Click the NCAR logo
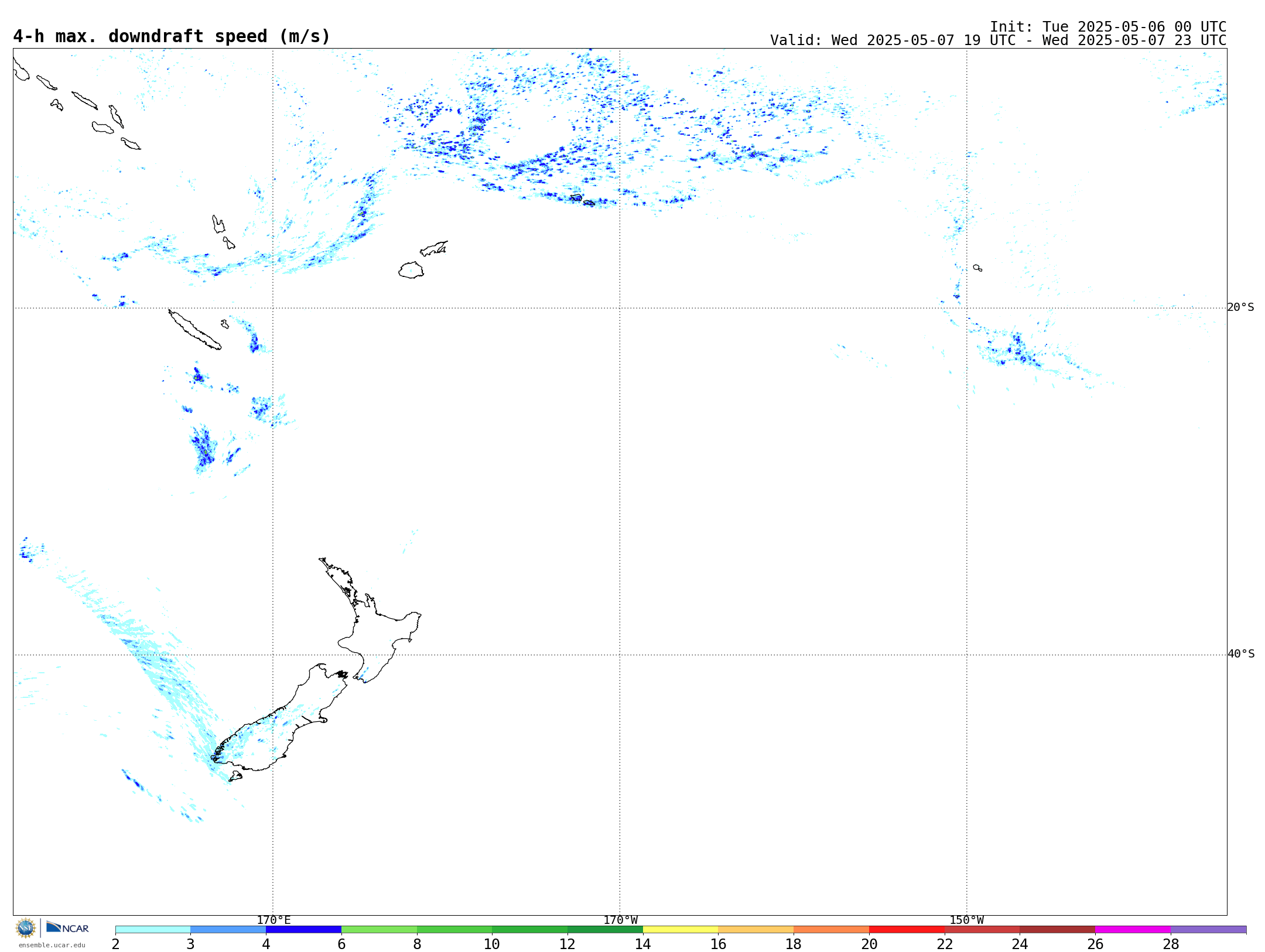Screen dimensions: 1265x952 [x=67, y=927]
